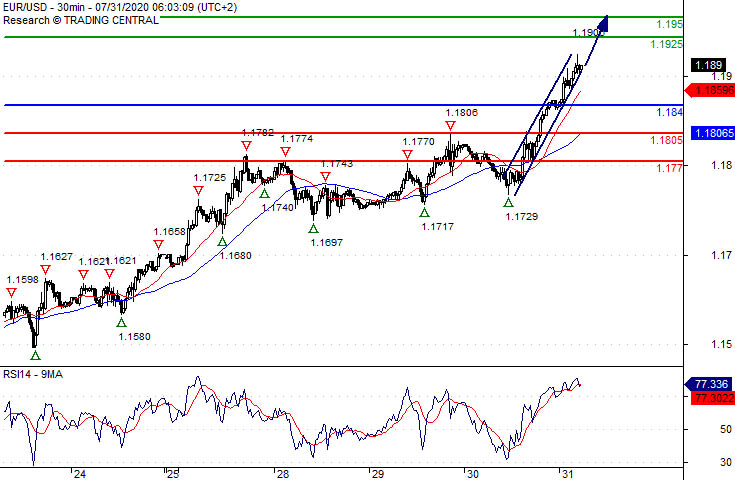
Task: Click the blue 77.336 RSI value tag
Action: [708, 384]
